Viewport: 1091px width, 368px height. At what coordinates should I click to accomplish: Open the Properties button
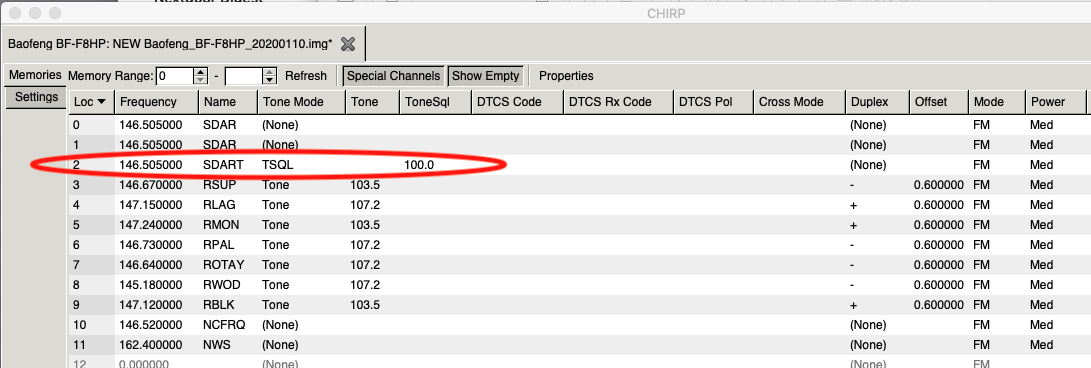pos(566,76)
